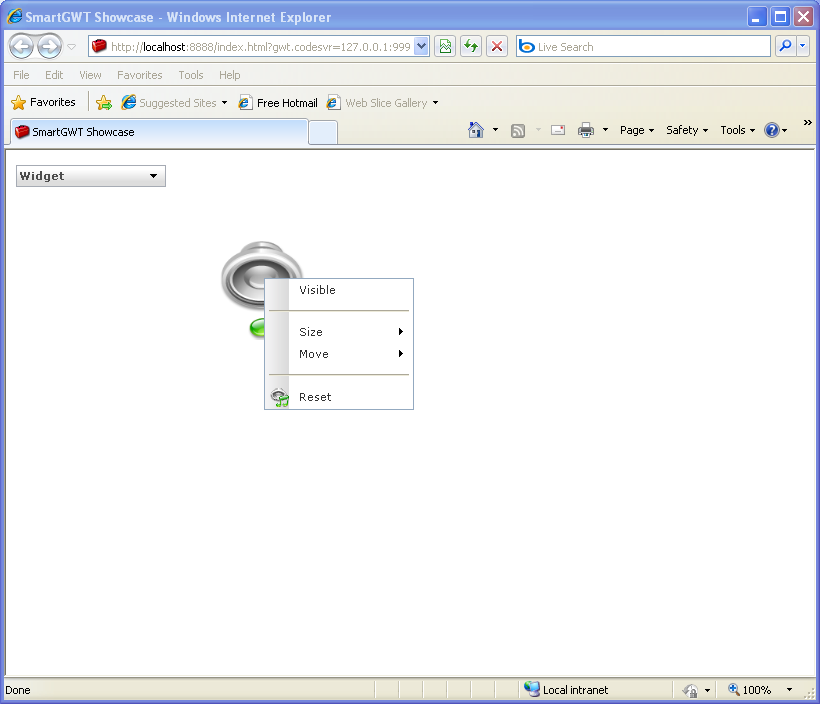Click the Done status text
The image size is (820, 704).
(x=18, y=690)
